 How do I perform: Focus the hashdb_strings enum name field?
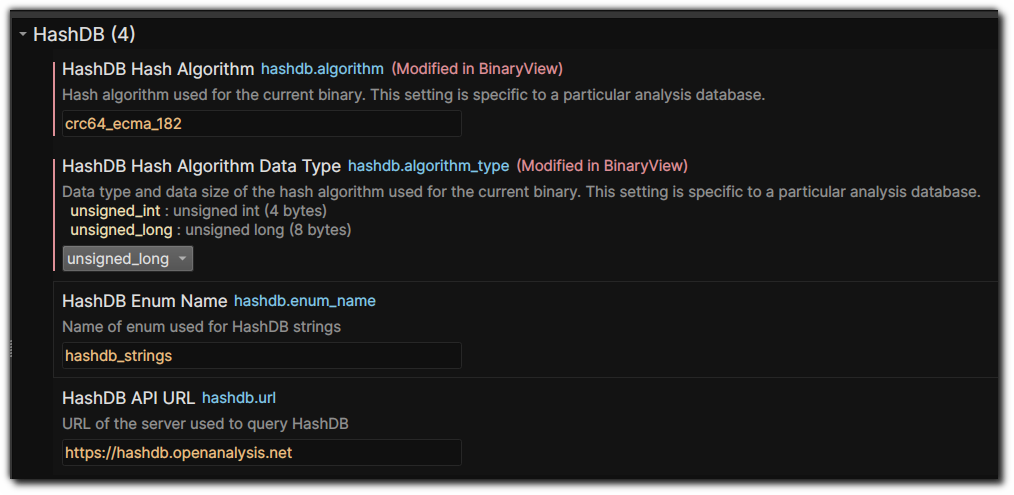tap(261, 355)
